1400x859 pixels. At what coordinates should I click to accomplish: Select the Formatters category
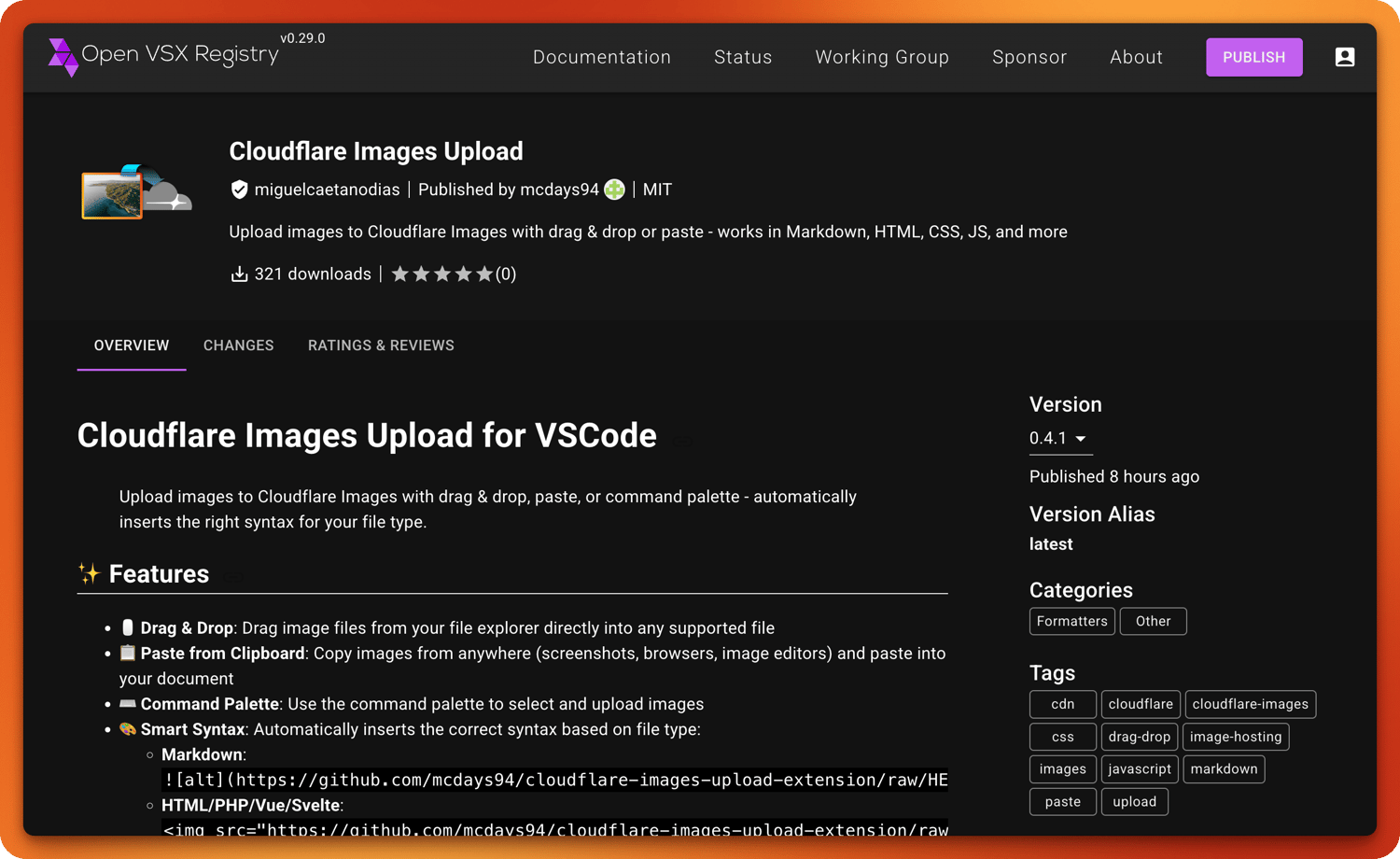[x=1072, y=621]
